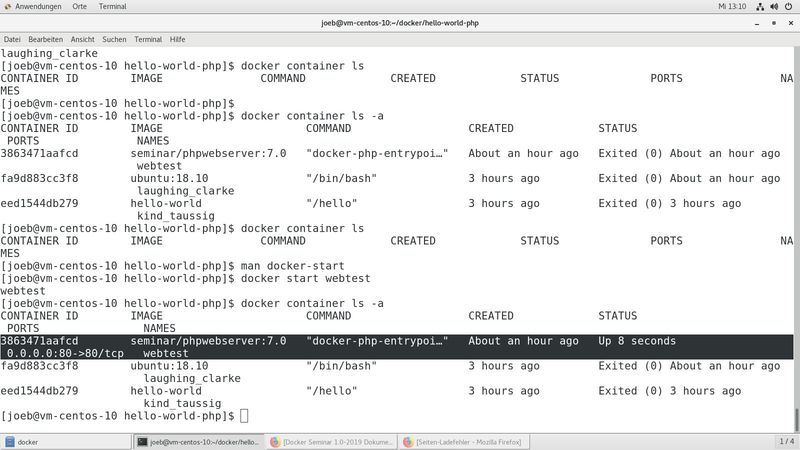
Task: Click 'man docker-start' command text
Action: pyautogui.click(x=292, y=266)
